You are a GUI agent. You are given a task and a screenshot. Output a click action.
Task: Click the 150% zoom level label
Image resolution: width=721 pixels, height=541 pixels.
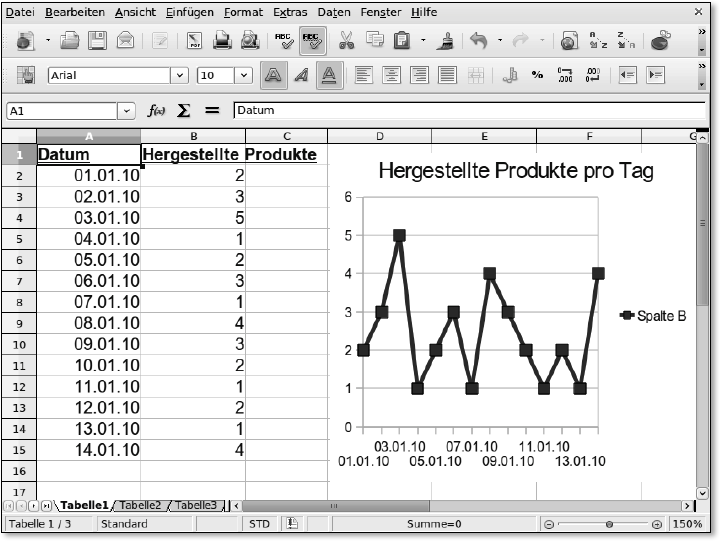click(686, 524)
